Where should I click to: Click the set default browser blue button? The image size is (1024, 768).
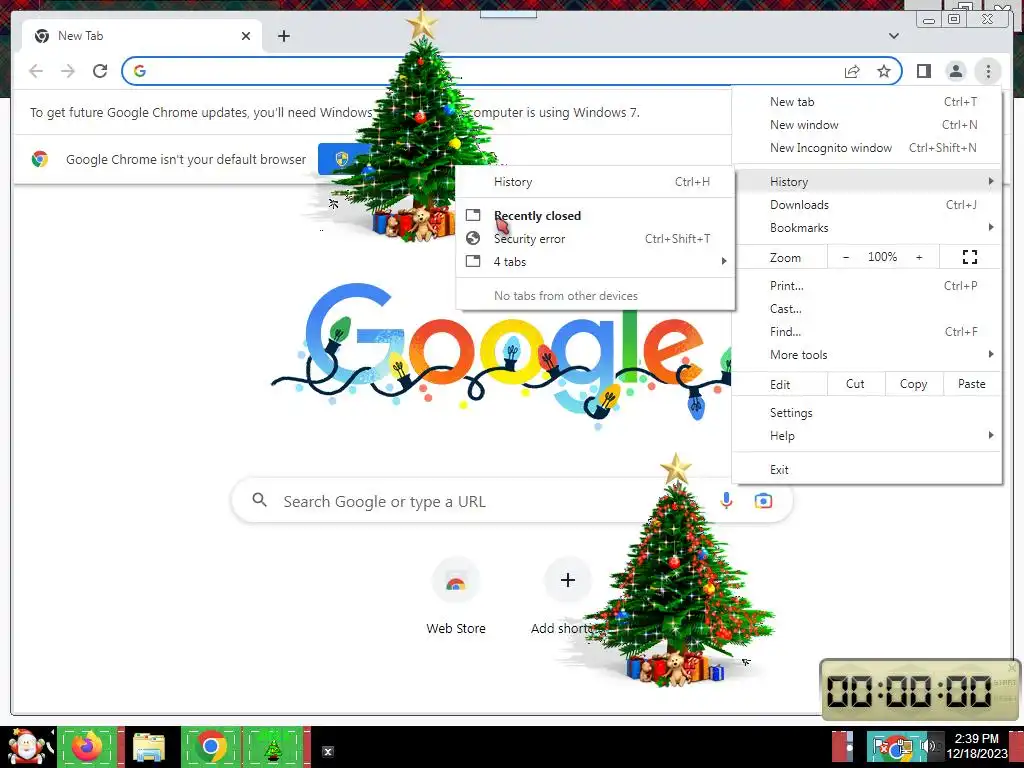[345, 159]
